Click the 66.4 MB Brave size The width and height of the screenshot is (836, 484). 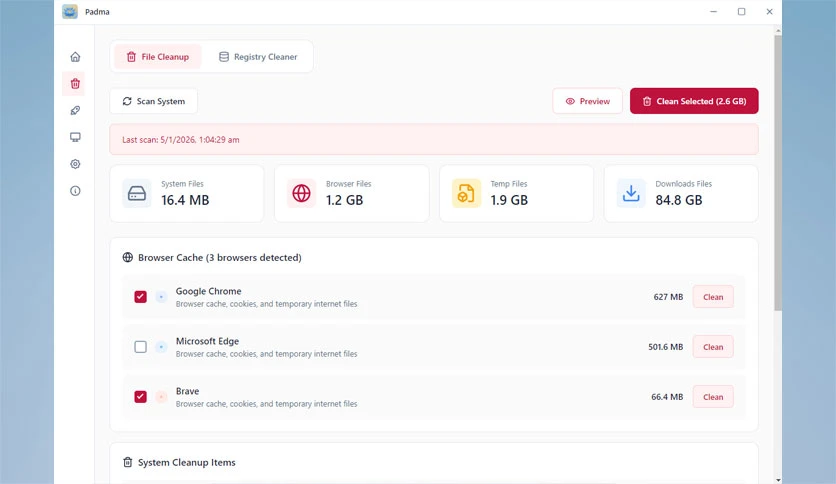coord(667,397)
